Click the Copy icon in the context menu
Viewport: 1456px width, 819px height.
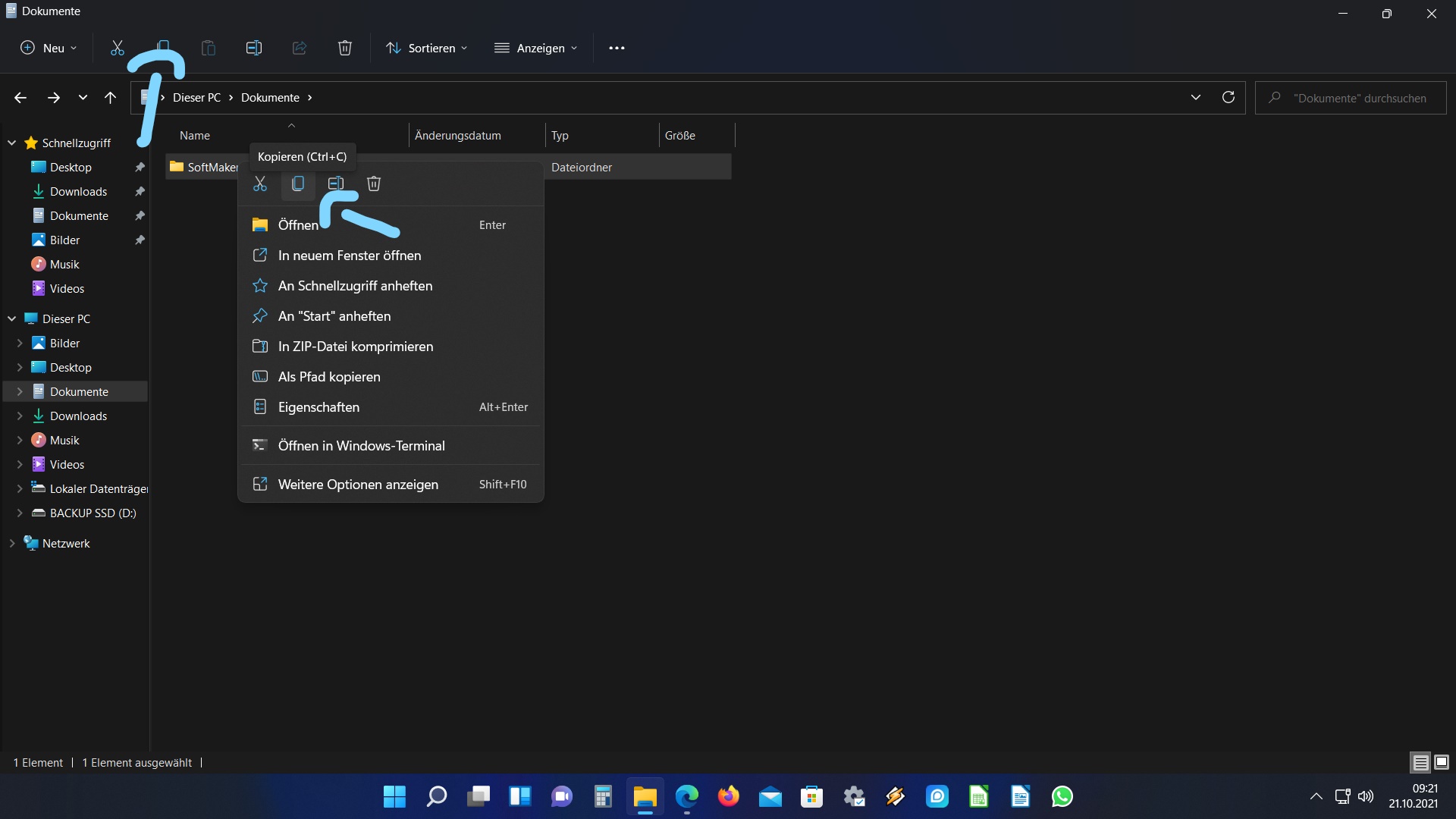click(298, 184)
